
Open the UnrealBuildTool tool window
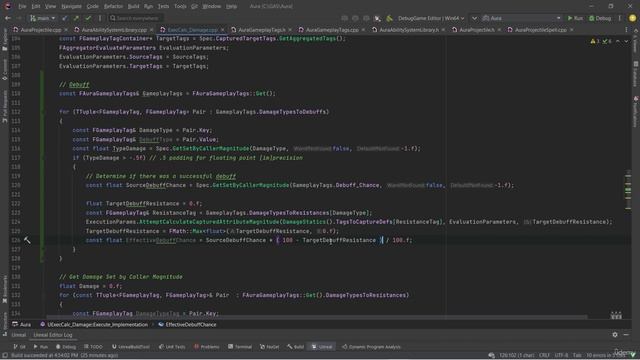(x=131, y=347)
